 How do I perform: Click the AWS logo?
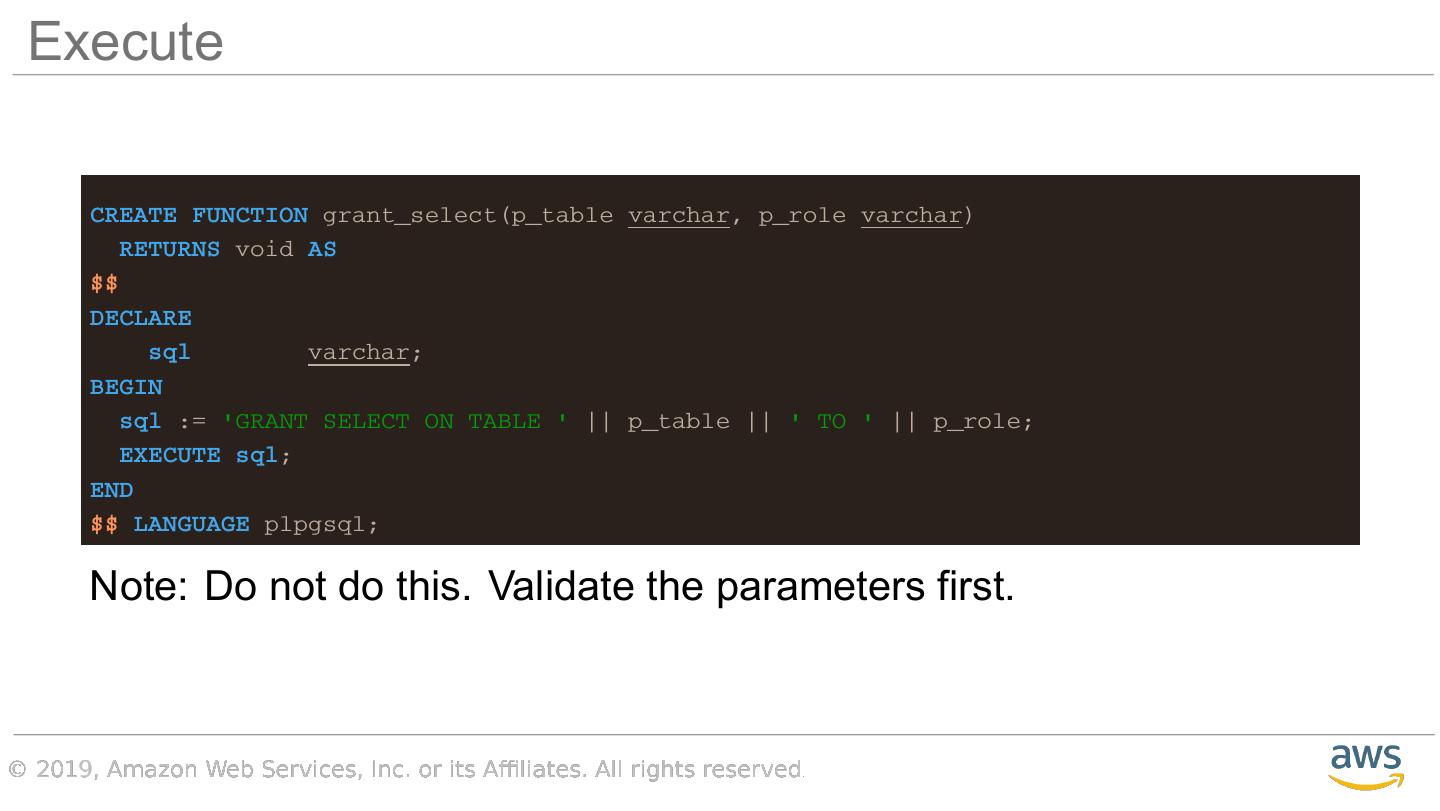(x=1366, y=766)
